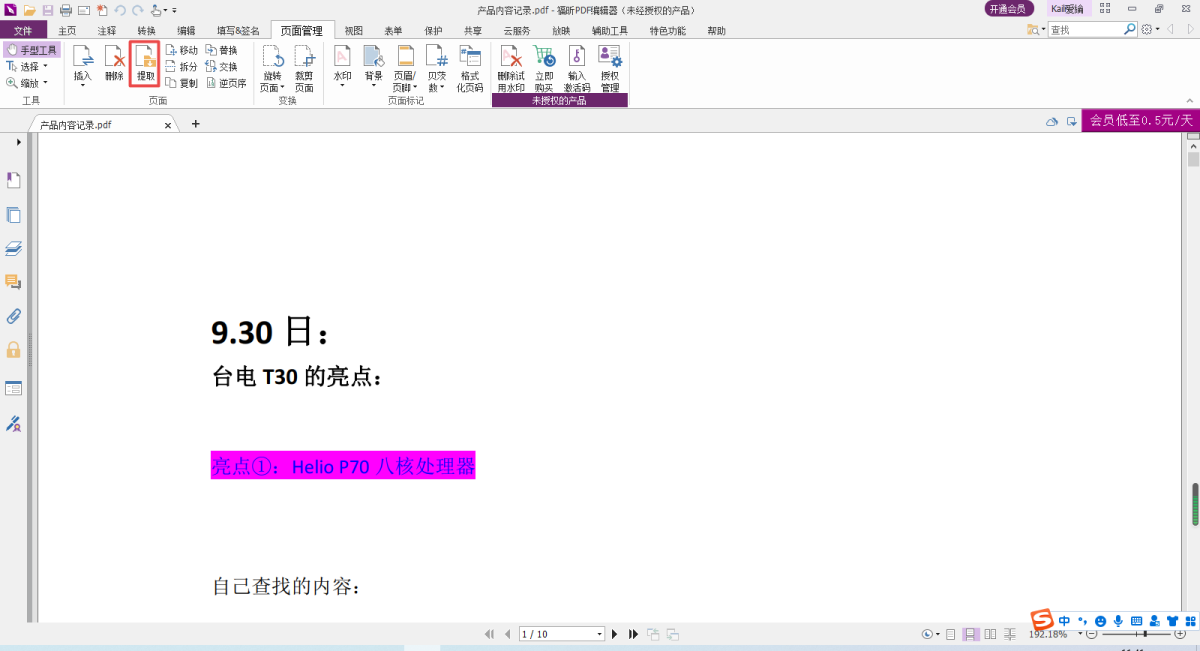Switch to two-page facing view mode
Viewport: 1200px width, 651px height.
tap(990, 634)
